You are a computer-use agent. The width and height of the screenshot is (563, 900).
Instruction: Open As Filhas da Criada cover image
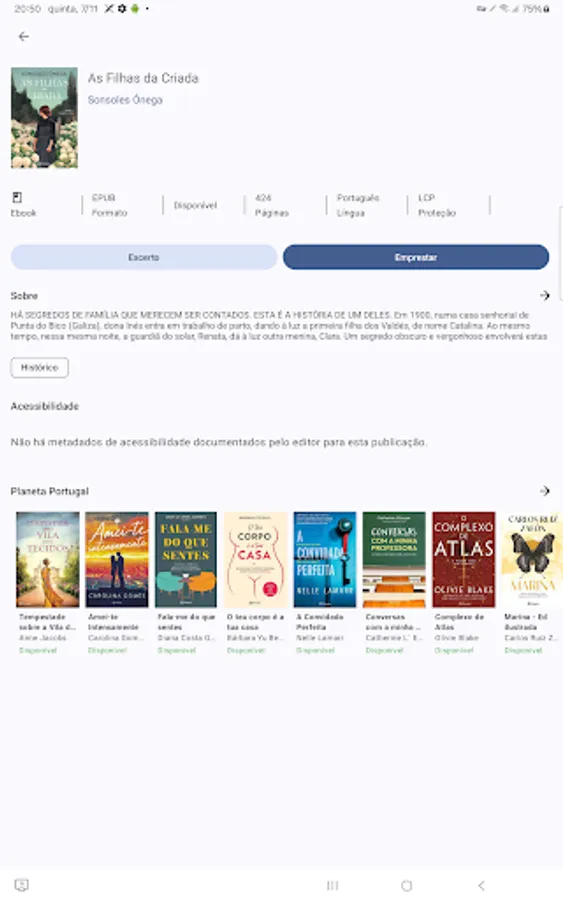[44, 118]
